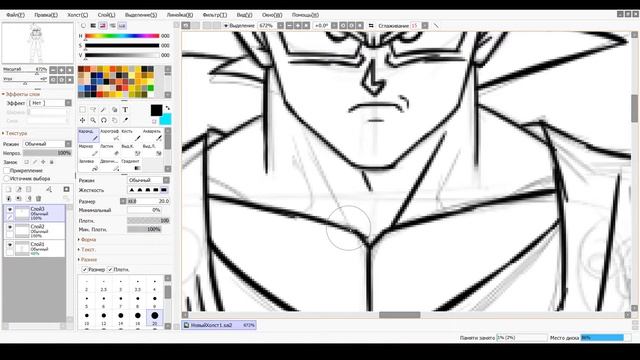Select the Text tool
The width and height of the screenshot is (640, 360).
pyautogui.click(x=125, y=110)
